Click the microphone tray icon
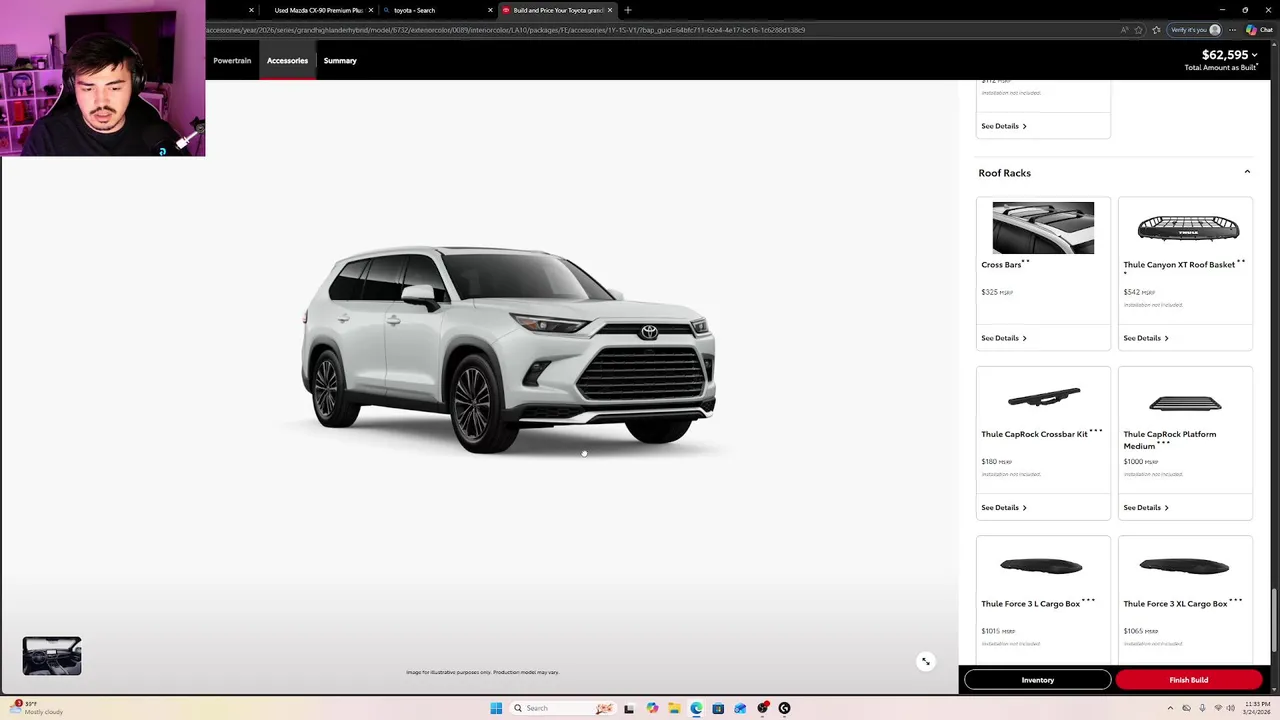Viewport: 1280px width, 720px height. pyautogui.click(x=1202, y=708)
